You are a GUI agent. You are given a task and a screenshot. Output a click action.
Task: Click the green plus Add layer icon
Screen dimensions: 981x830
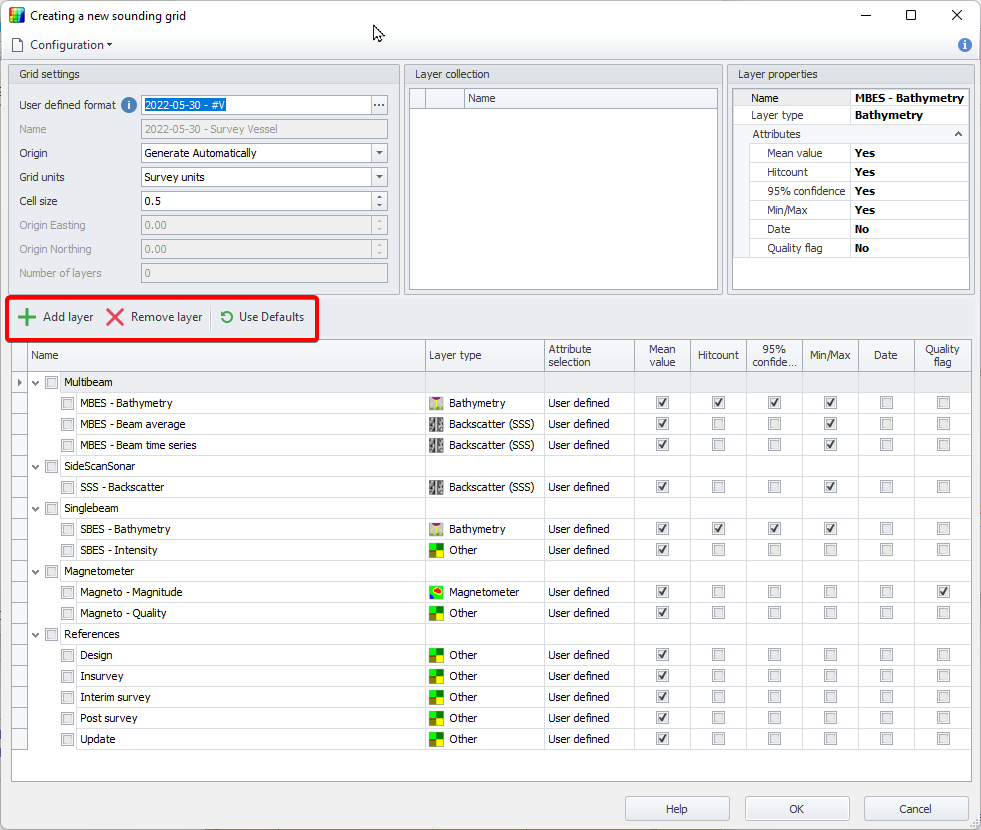coord(27,317)
